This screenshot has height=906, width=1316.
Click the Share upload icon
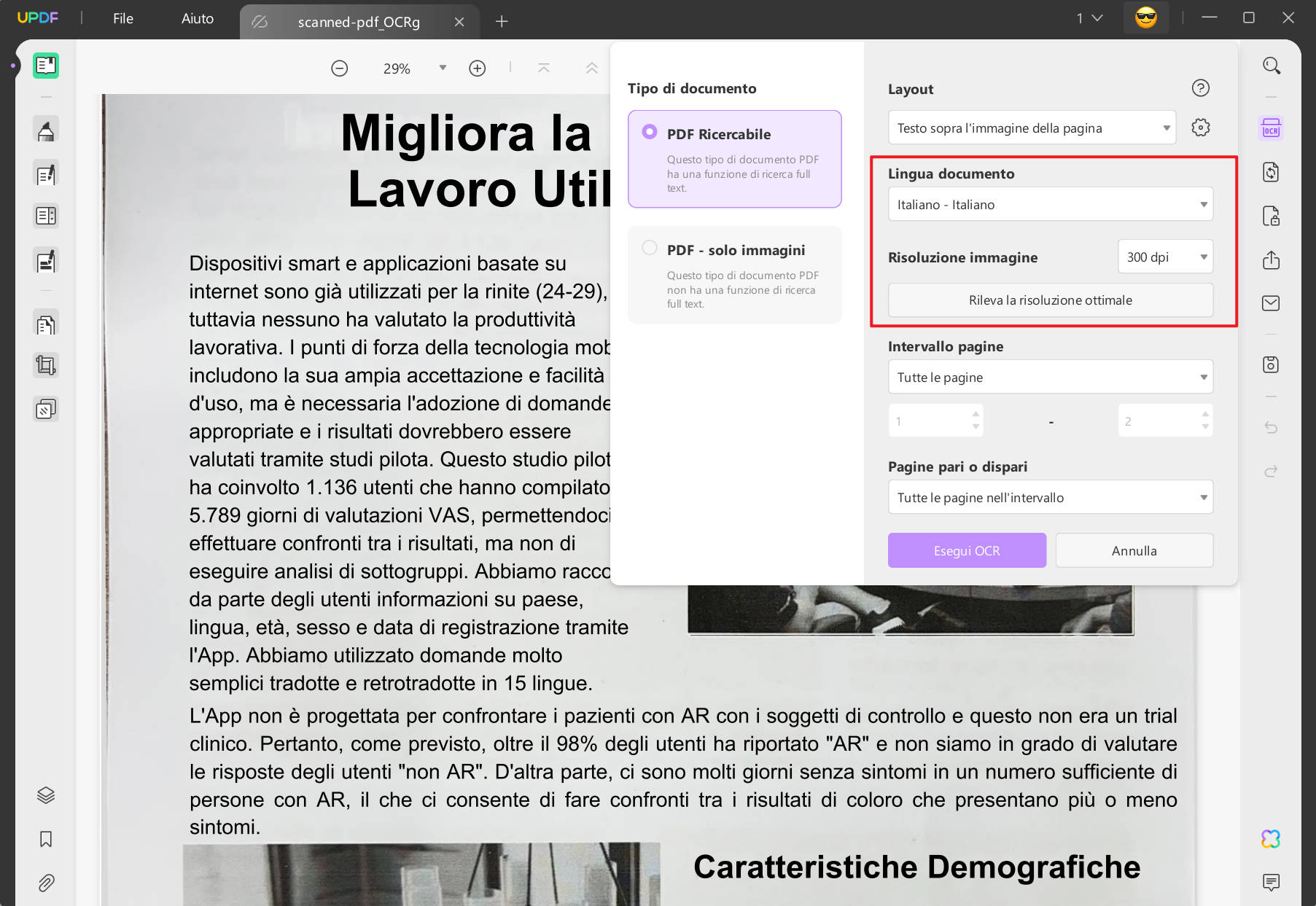click(1272, 259)
